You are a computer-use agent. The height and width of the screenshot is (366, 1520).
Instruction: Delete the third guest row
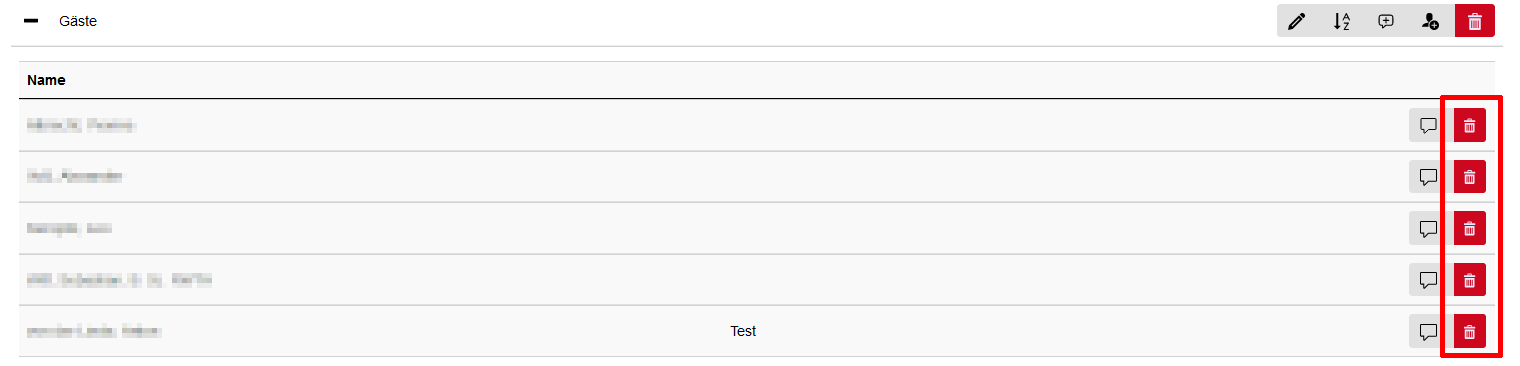pyautogui.click(x=1469, y=228)
